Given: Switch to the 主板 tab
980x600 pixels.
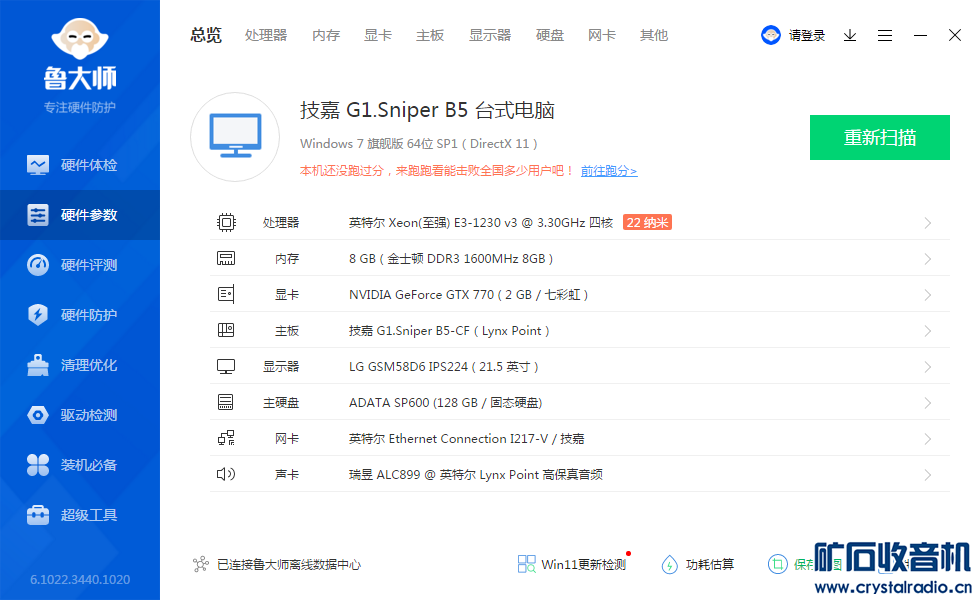Looking at the screenshot, I should [429, 35].
